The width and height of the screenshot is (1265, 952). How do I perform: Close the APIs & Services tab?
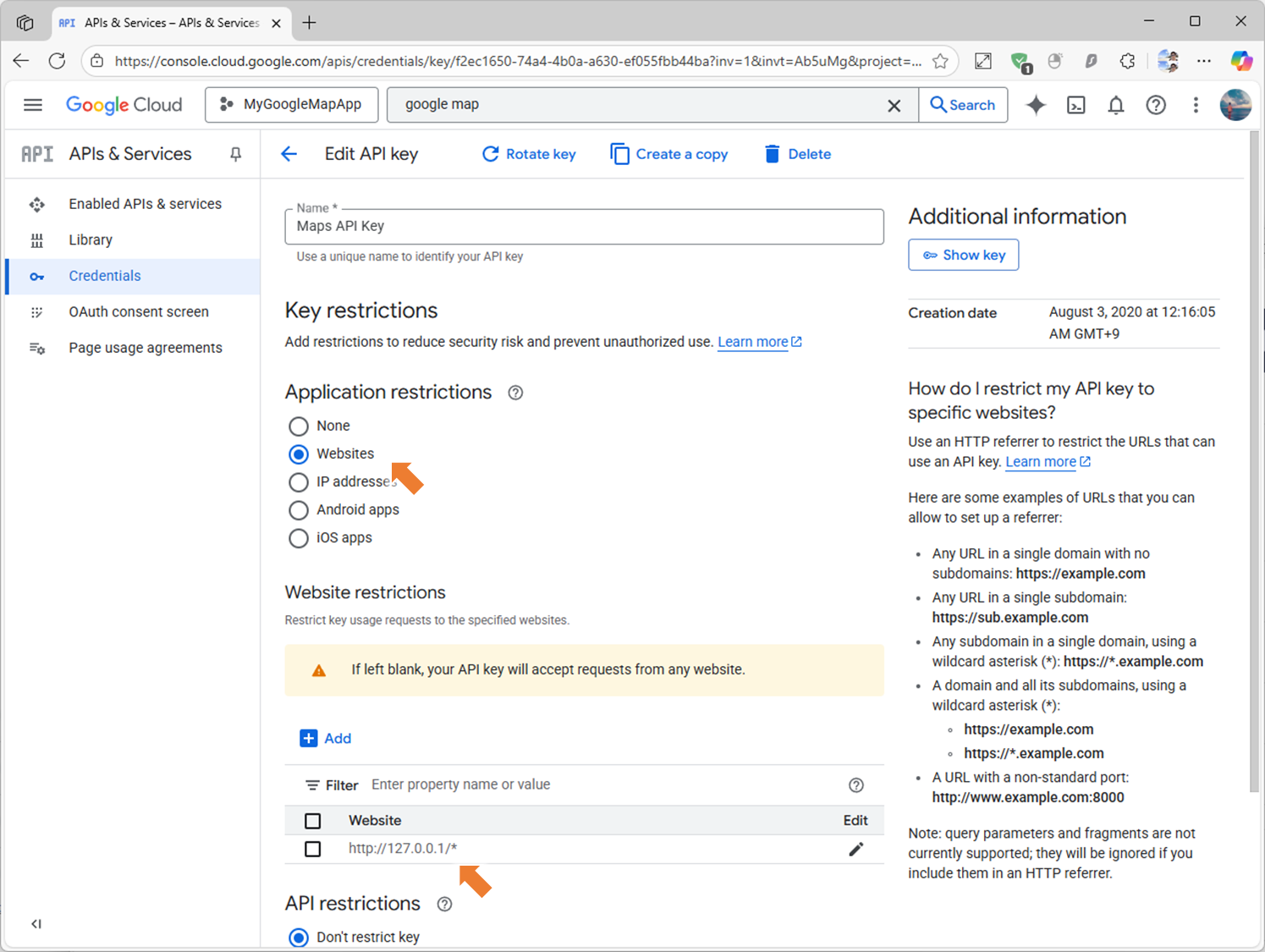(x=276, y=23)
